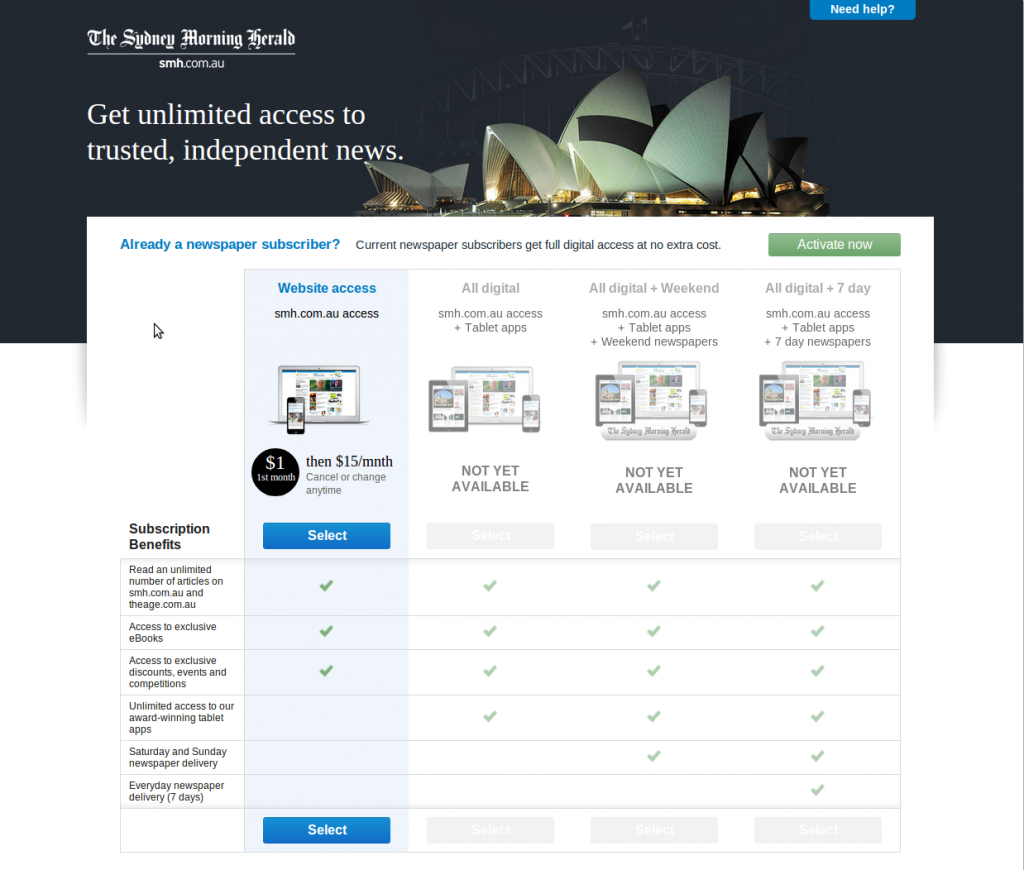Click NOT YET AVAILABLE under All digital + 7 day
The height and width of the screenshot is (870, 1024).
(818, 480)
